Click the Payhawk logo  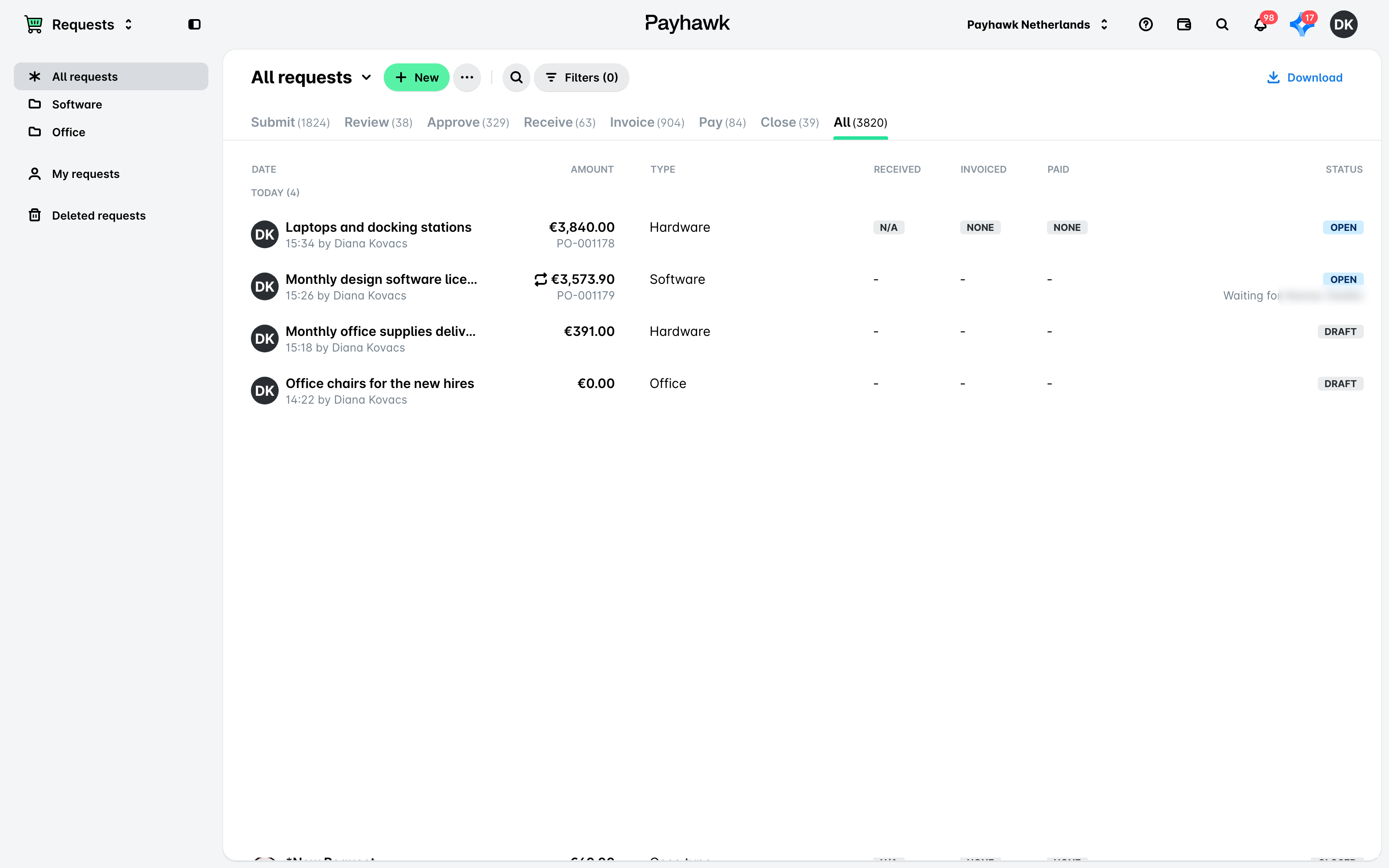(x=687, y=23)
